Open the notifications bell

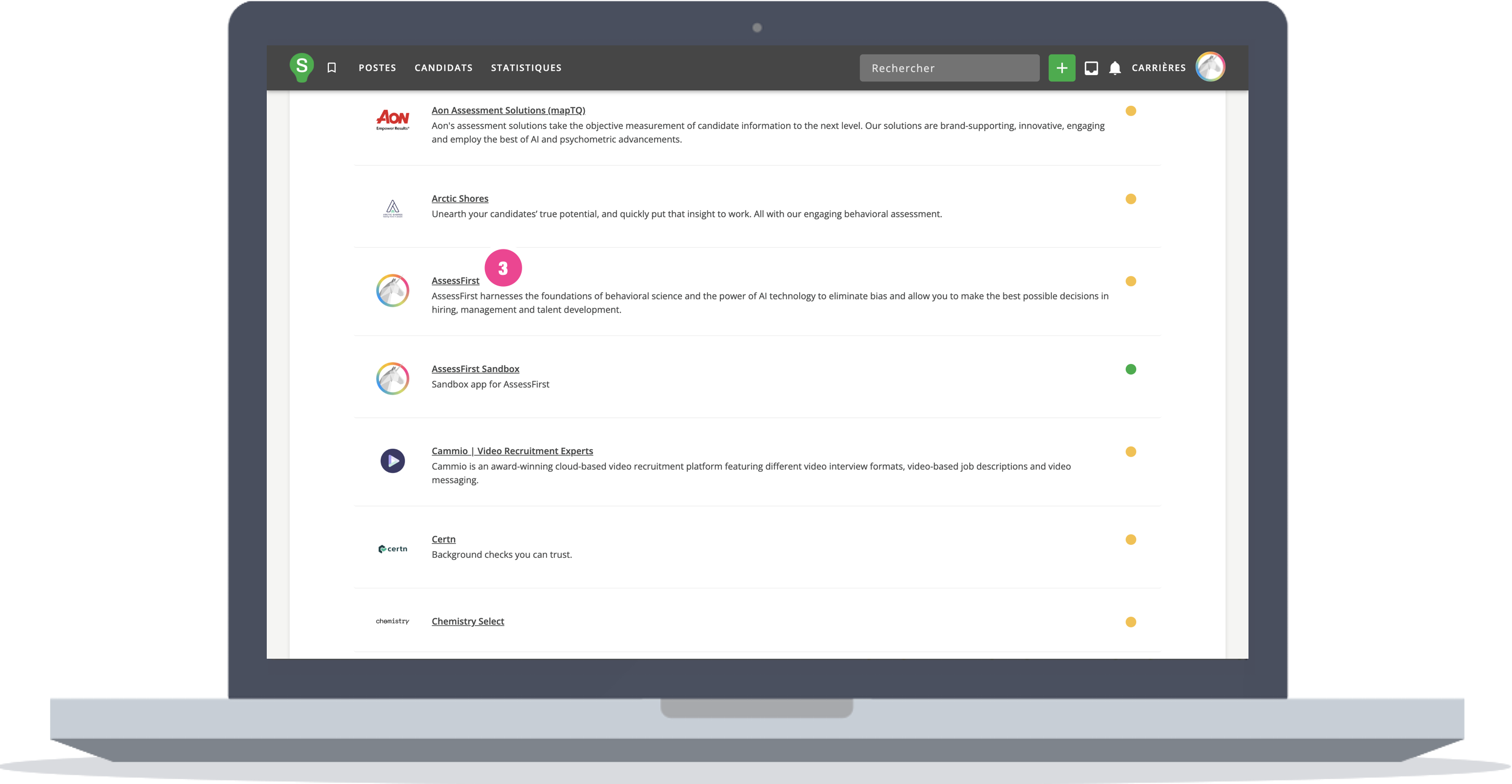(1115, 68)
